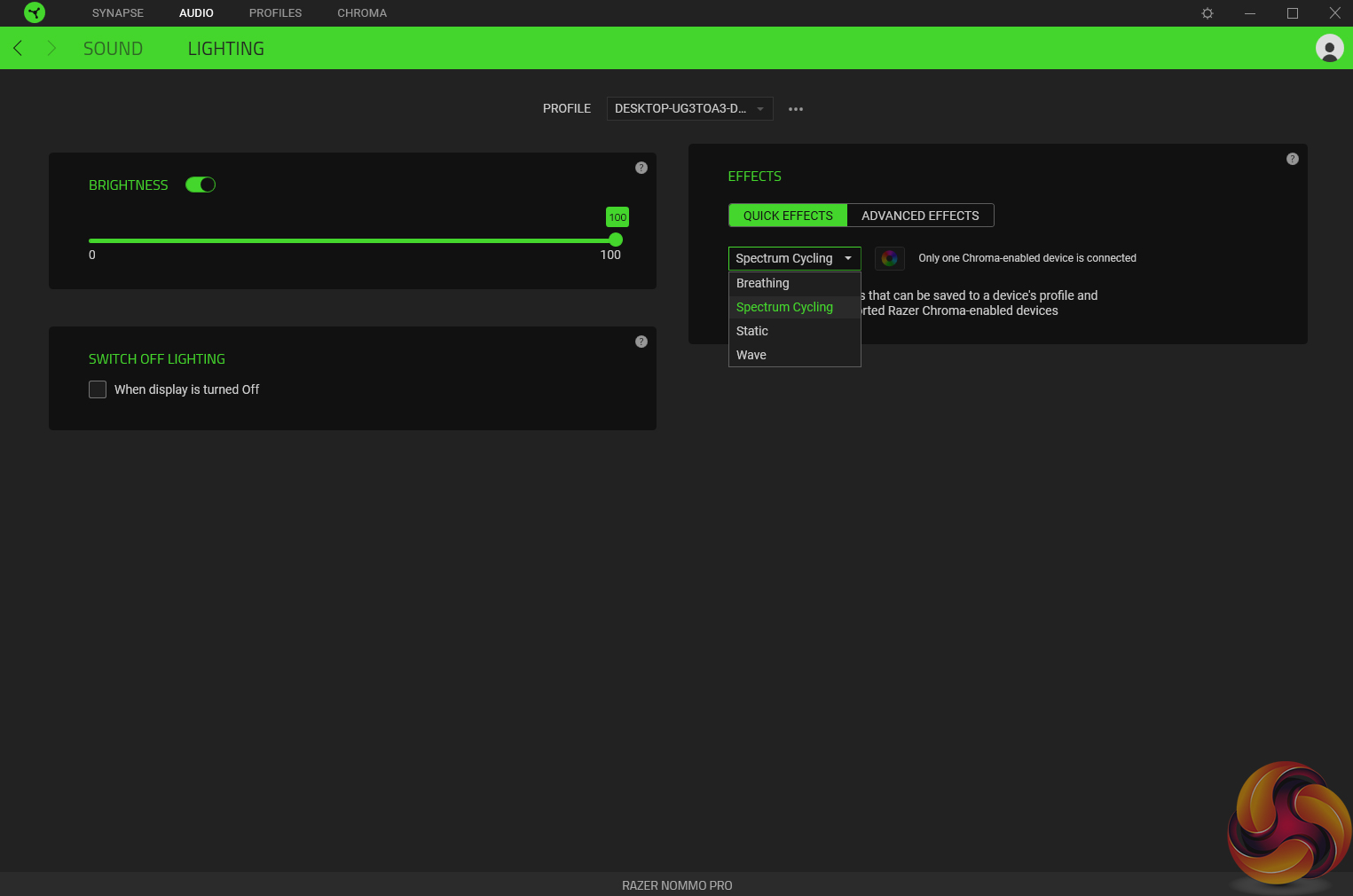This screenshot has height=896, width=1353.
Task: Check 'When display is turned Off' box
Action: [98, 389]
